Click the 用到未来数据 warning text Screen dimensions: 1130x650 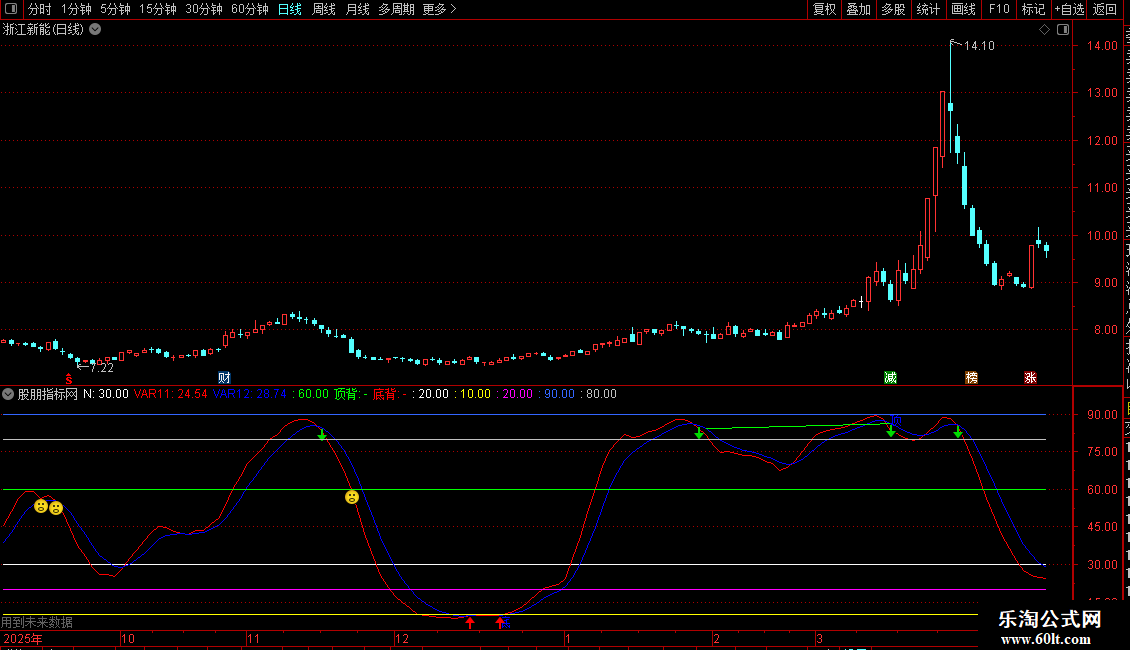coord(37,622)
